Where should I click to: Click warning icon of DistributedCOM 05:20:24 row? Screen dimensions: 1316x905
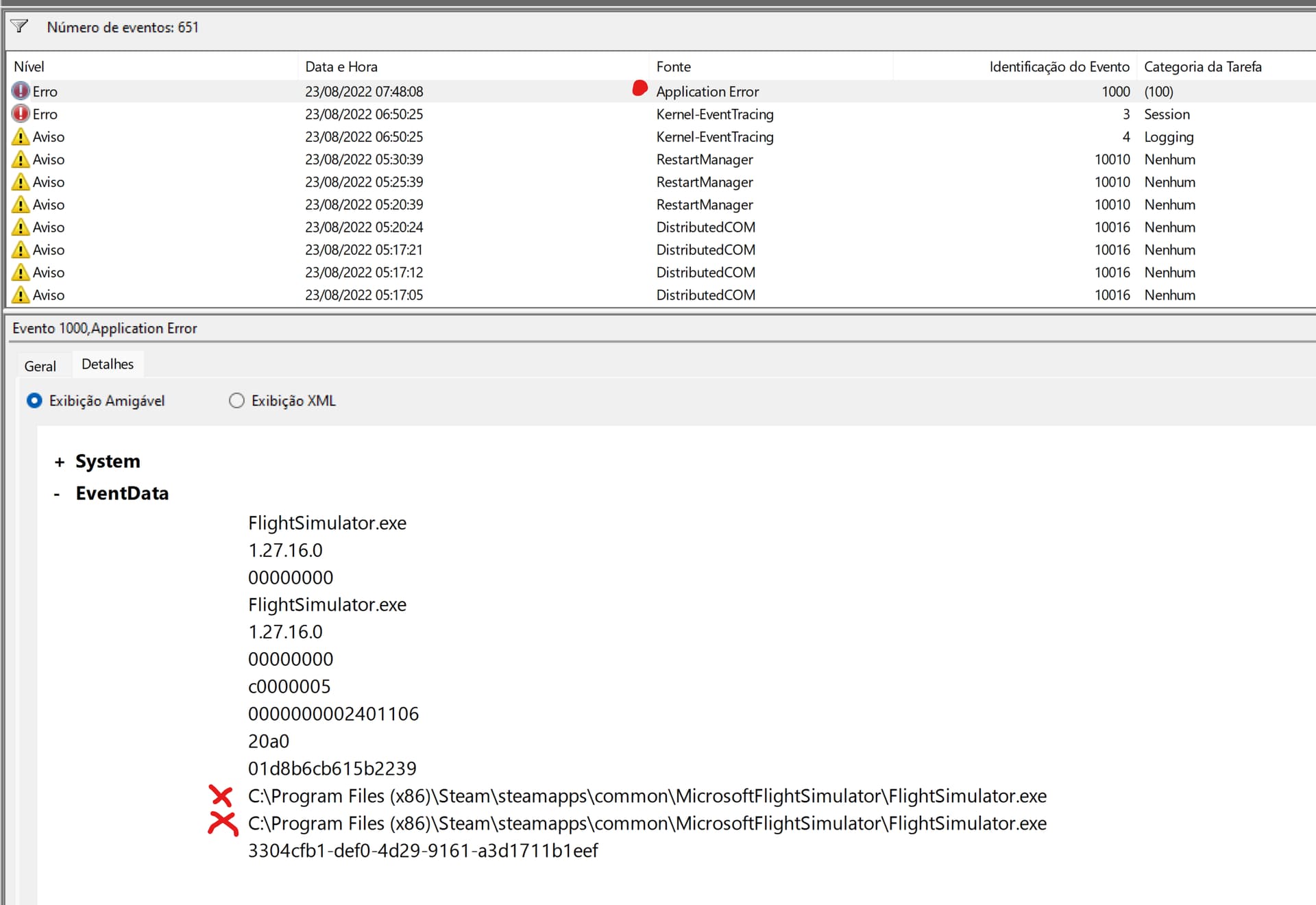21,227
